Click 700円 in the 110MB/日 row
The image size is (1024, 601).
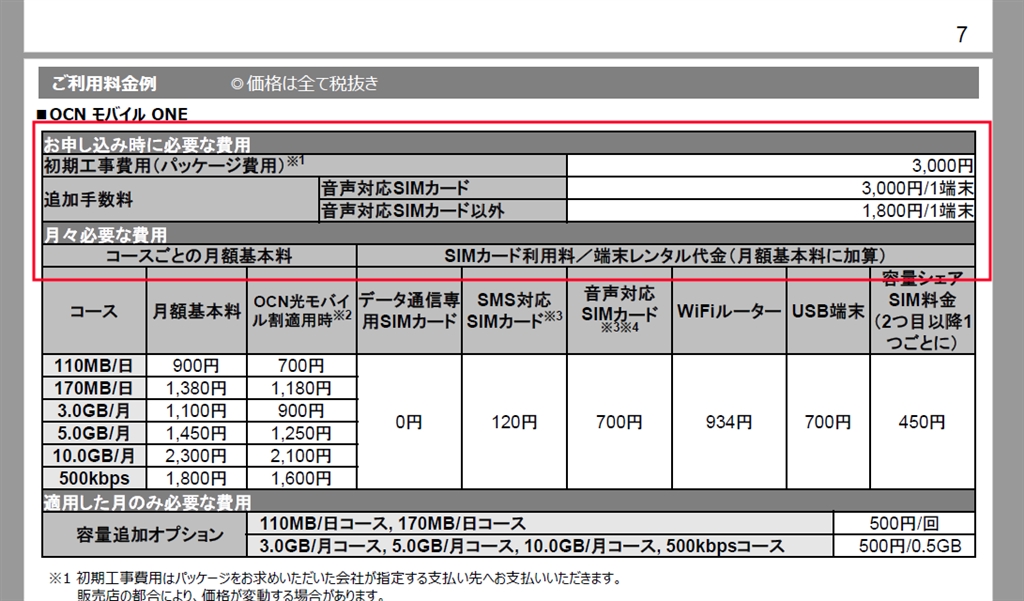(301, 366)
